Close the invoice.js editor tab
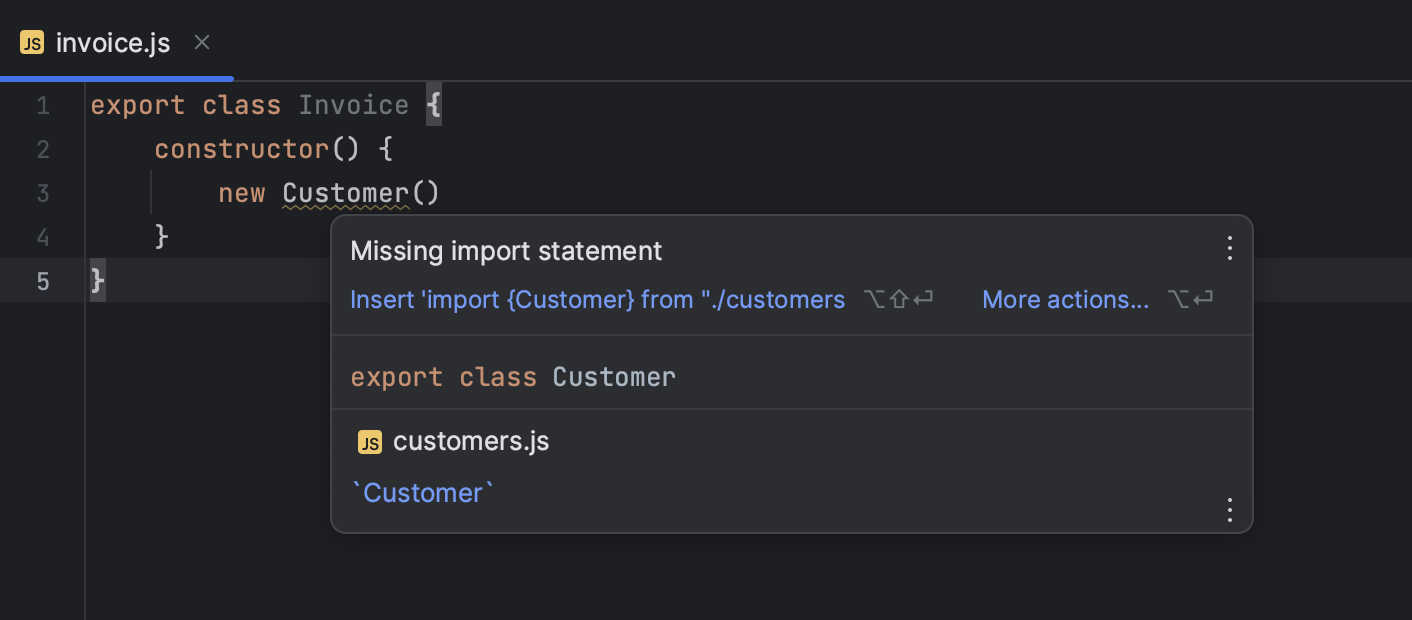The height and width of the screenshot is (620, 1412). pos(201,42)
